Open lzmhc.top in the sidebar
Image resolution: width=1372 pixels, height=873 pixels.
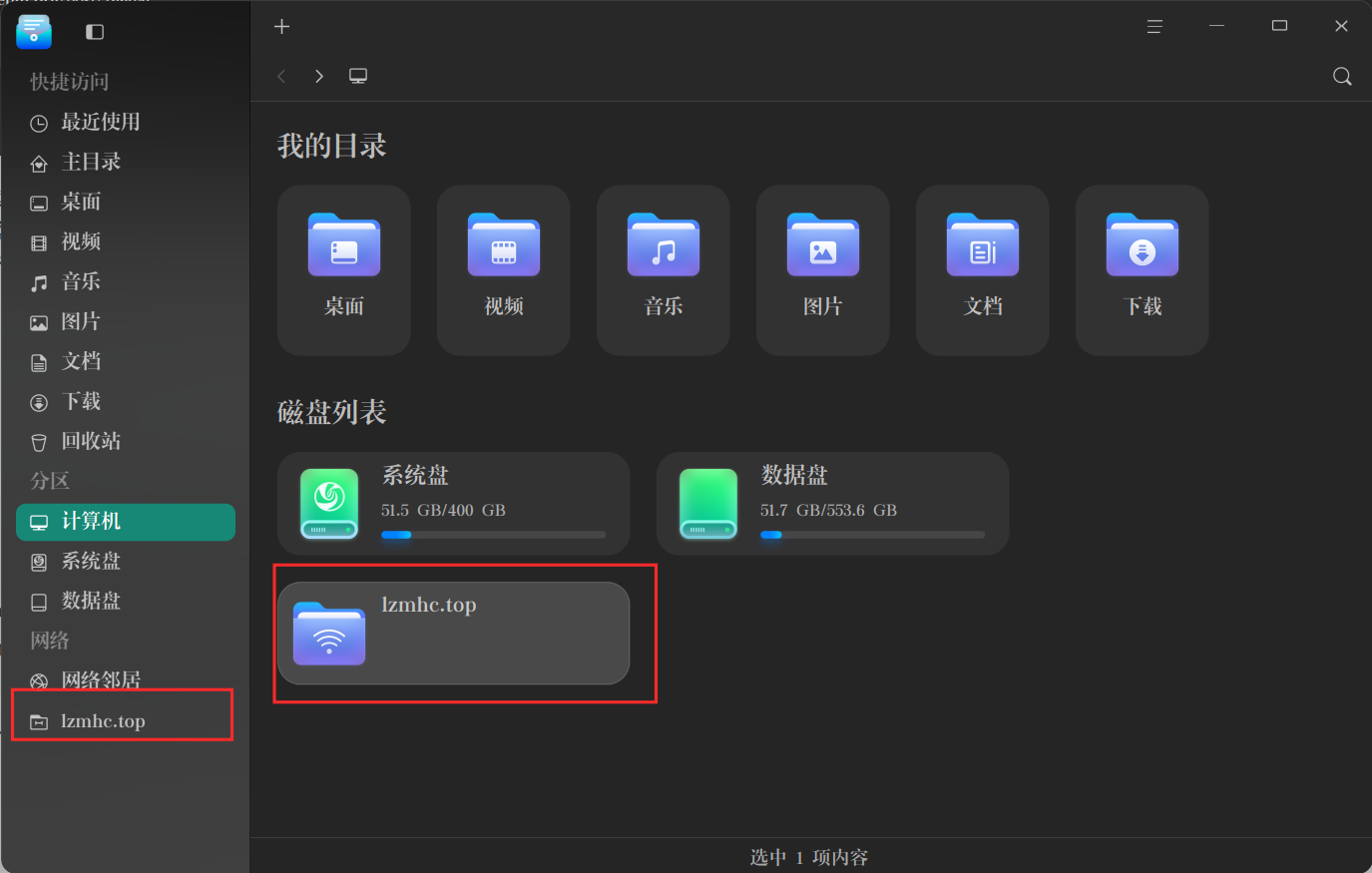126,721
